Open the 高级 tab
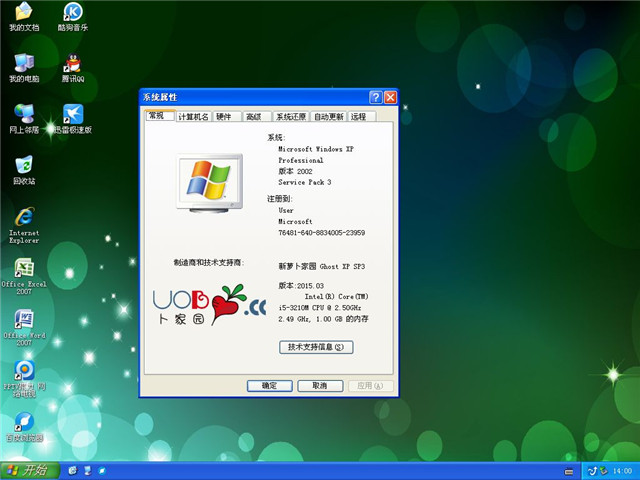This screenshot has height=480, width=640. click(256, 117)
